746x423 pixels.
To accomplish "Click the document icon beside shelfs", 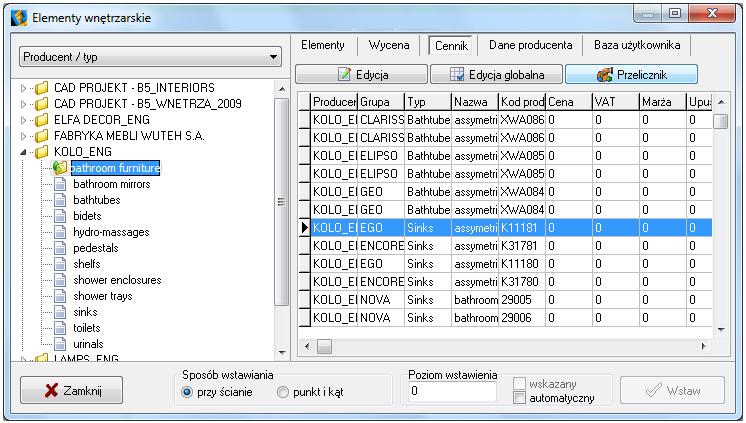I will pos(60,264).
